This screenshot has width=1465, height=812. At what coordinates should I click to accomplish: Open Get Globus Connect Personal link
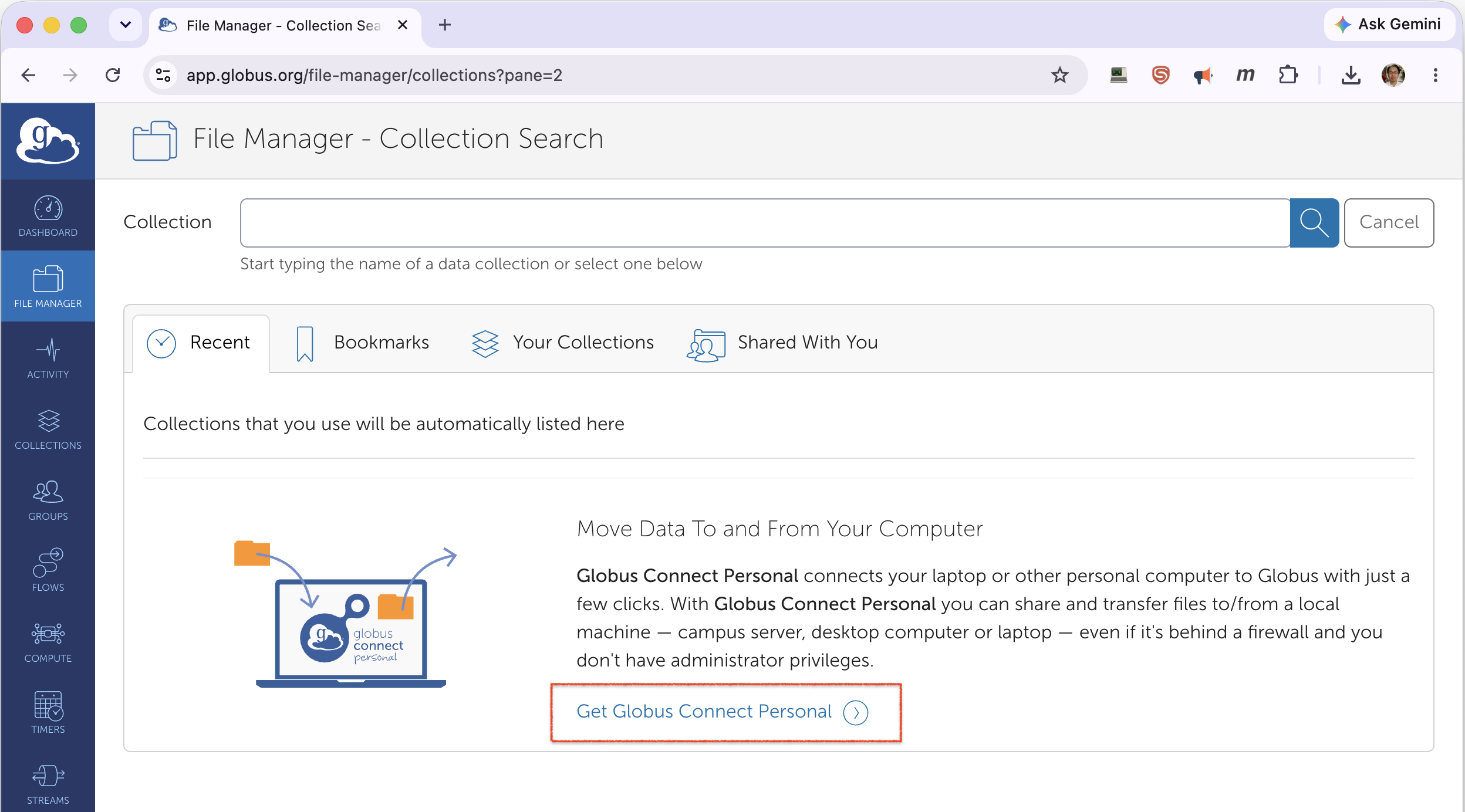723,712
